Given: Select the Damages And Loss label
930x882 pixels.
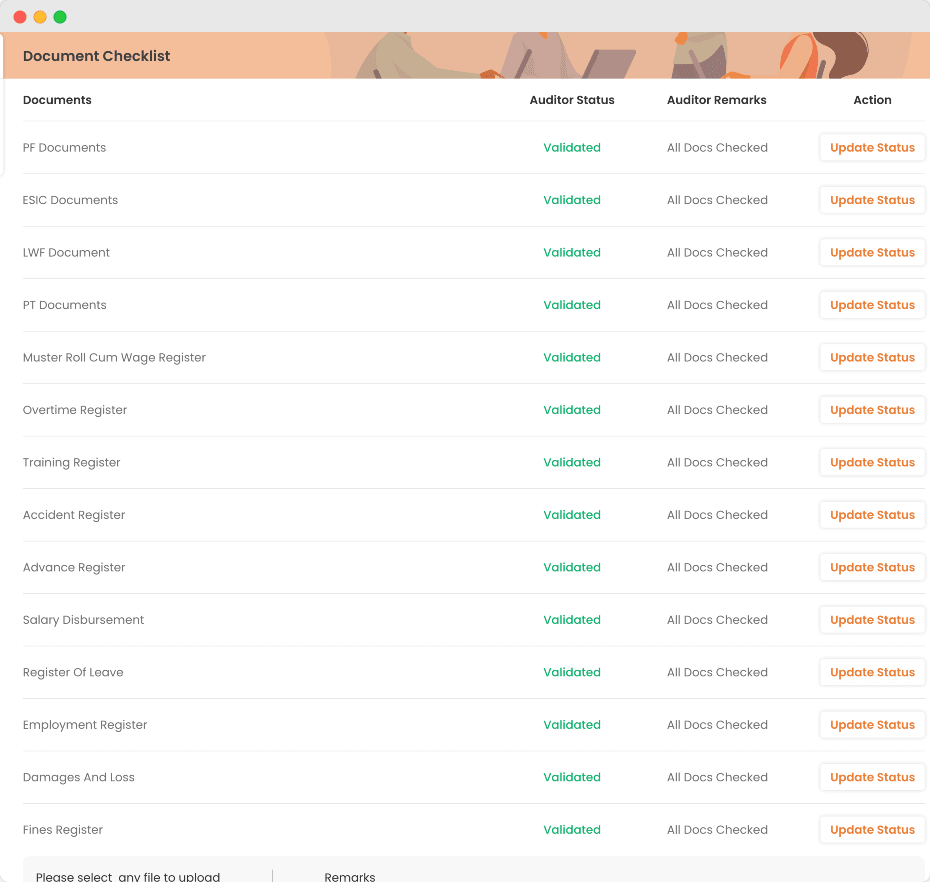Looking at the screenshot, I should [x=78, y=778].
